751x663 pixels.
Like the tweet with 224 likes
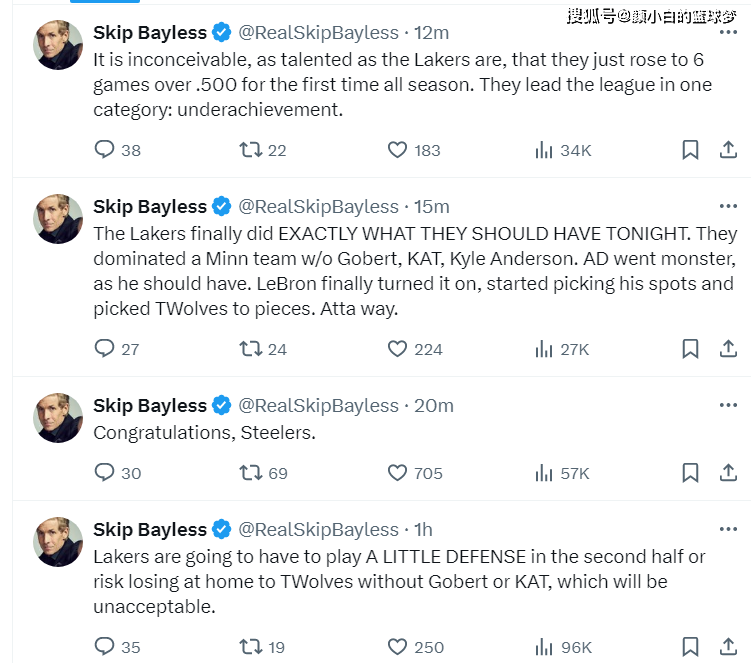click(x=397, y=349)
